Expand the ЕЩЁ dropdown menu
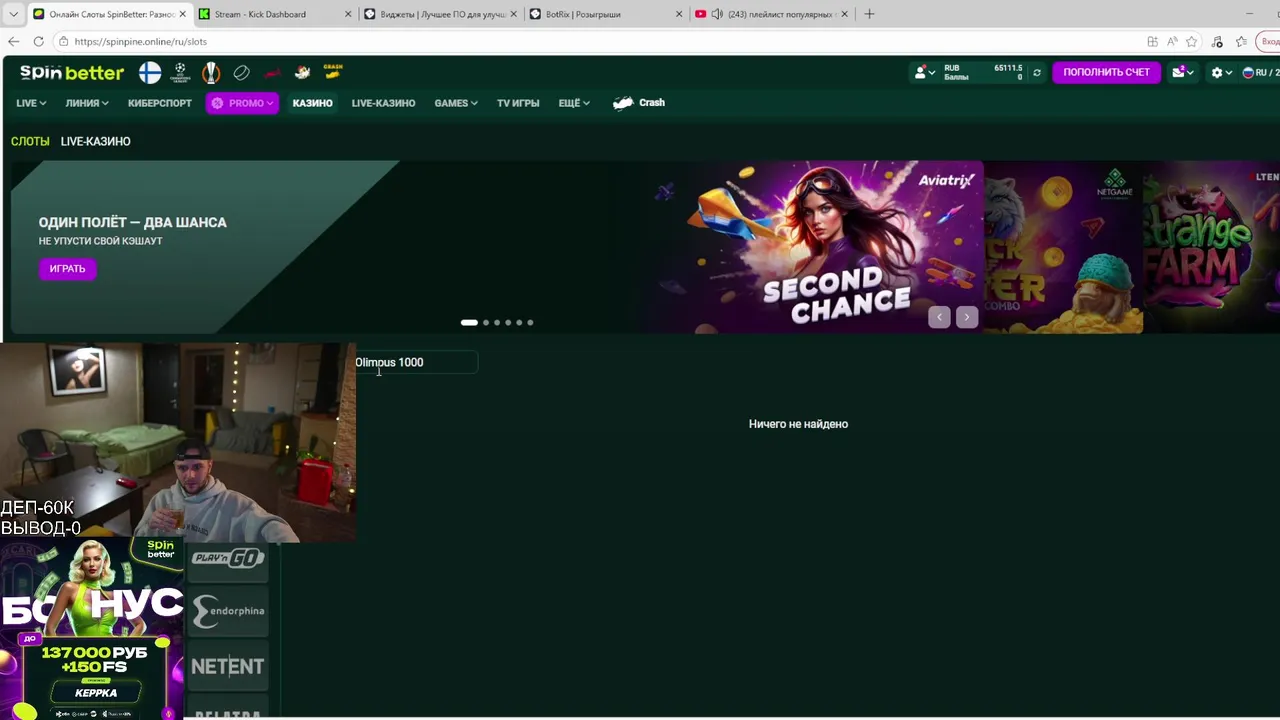This screenshot has width=1280, height=720. [x=574, y=103]
